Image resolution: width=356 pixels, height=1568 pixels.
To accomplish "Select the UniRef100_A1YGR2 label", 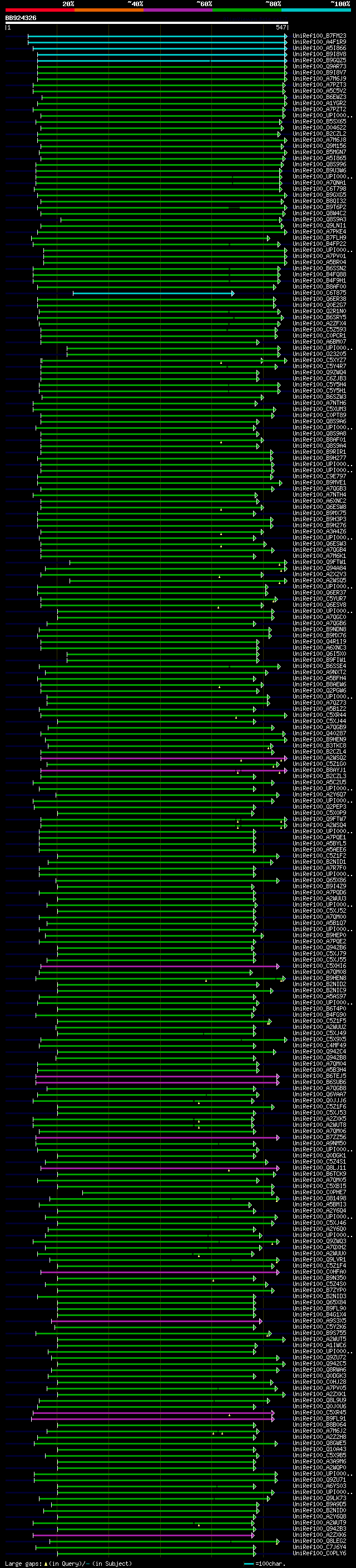I will pyautogui.click(x=319, y=103).
